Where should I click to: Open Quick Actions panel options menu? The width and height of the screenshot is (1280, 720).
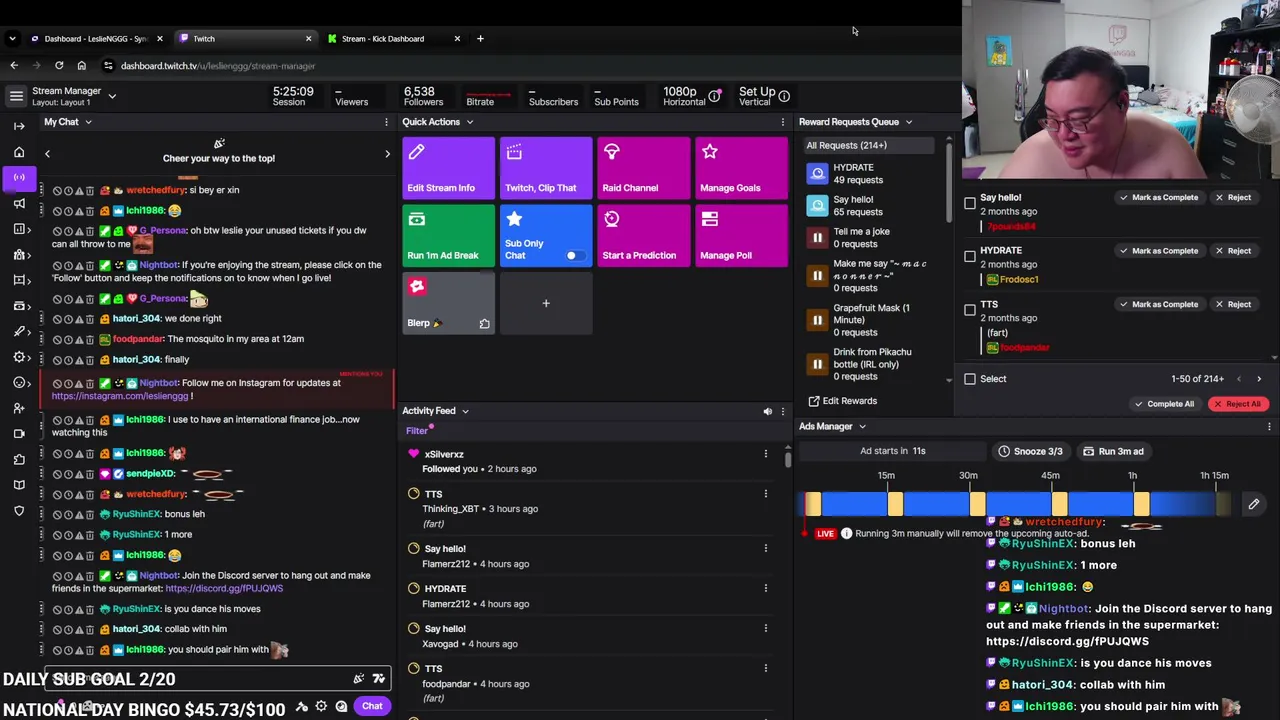pos(783,122)
